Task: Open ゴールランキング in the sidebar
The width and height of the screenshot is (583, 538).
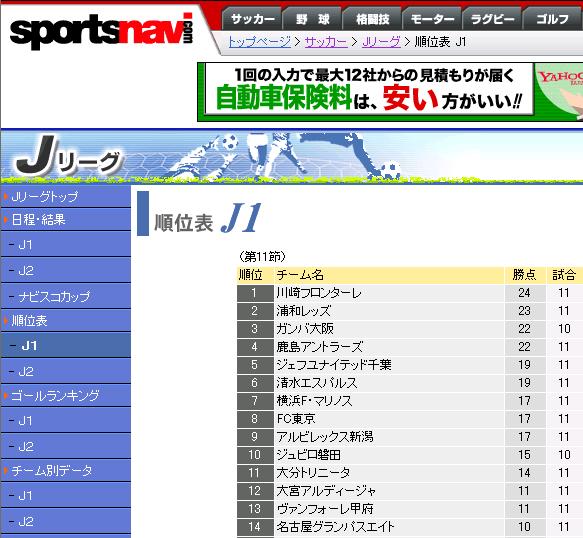Action: tap(55, 395)
